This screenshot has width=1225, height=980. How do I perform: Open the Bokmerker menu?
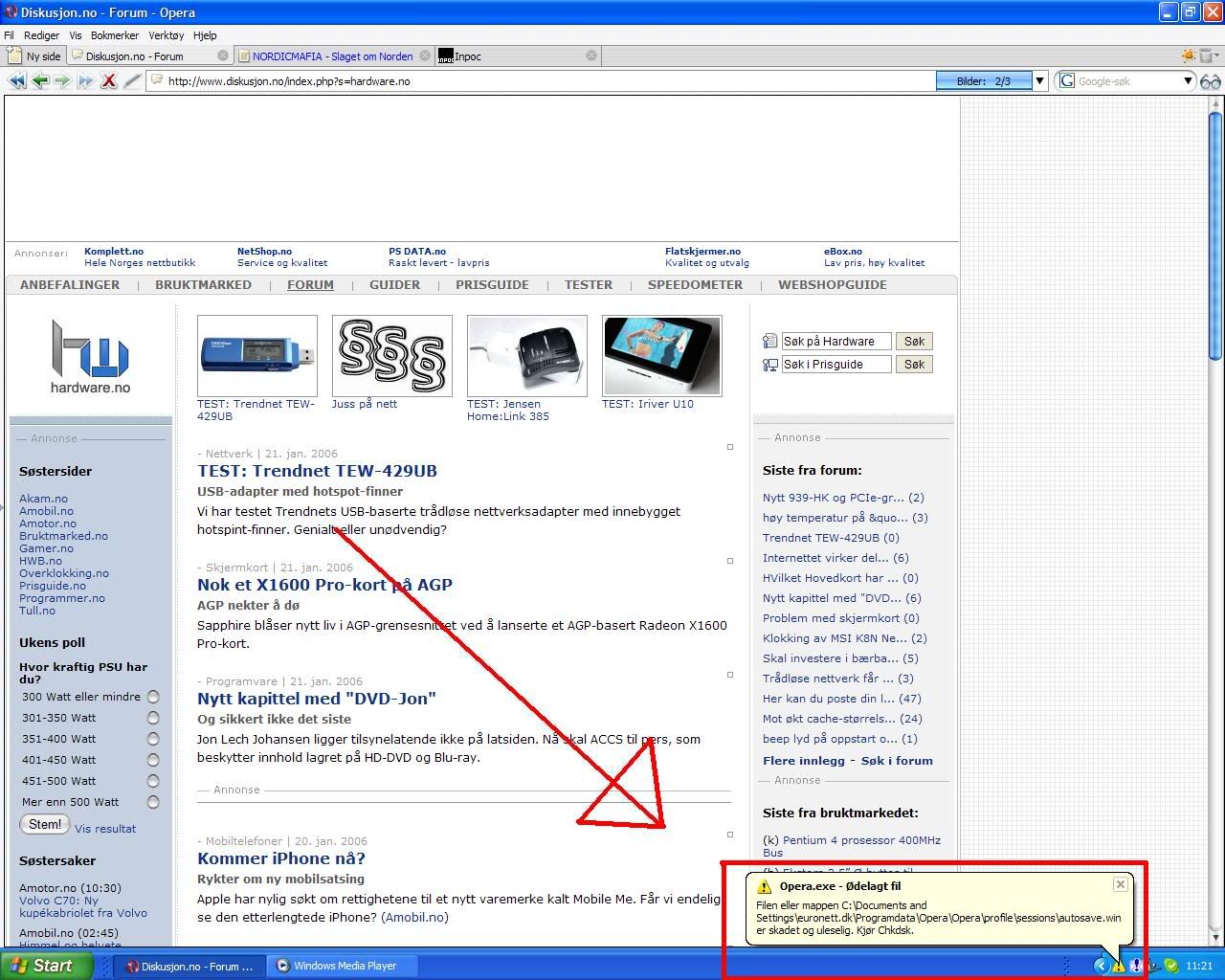coord(115,35)
